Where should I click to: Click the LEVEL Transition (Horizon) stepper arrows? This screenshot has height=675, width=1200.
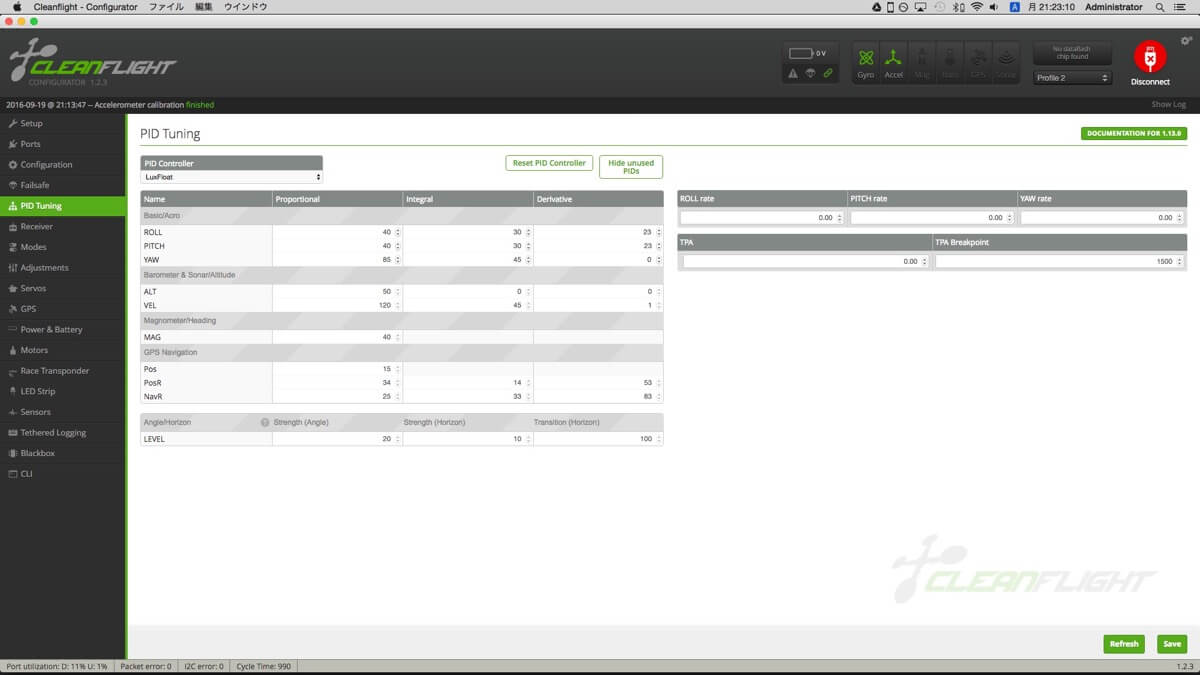click(659, 439)
